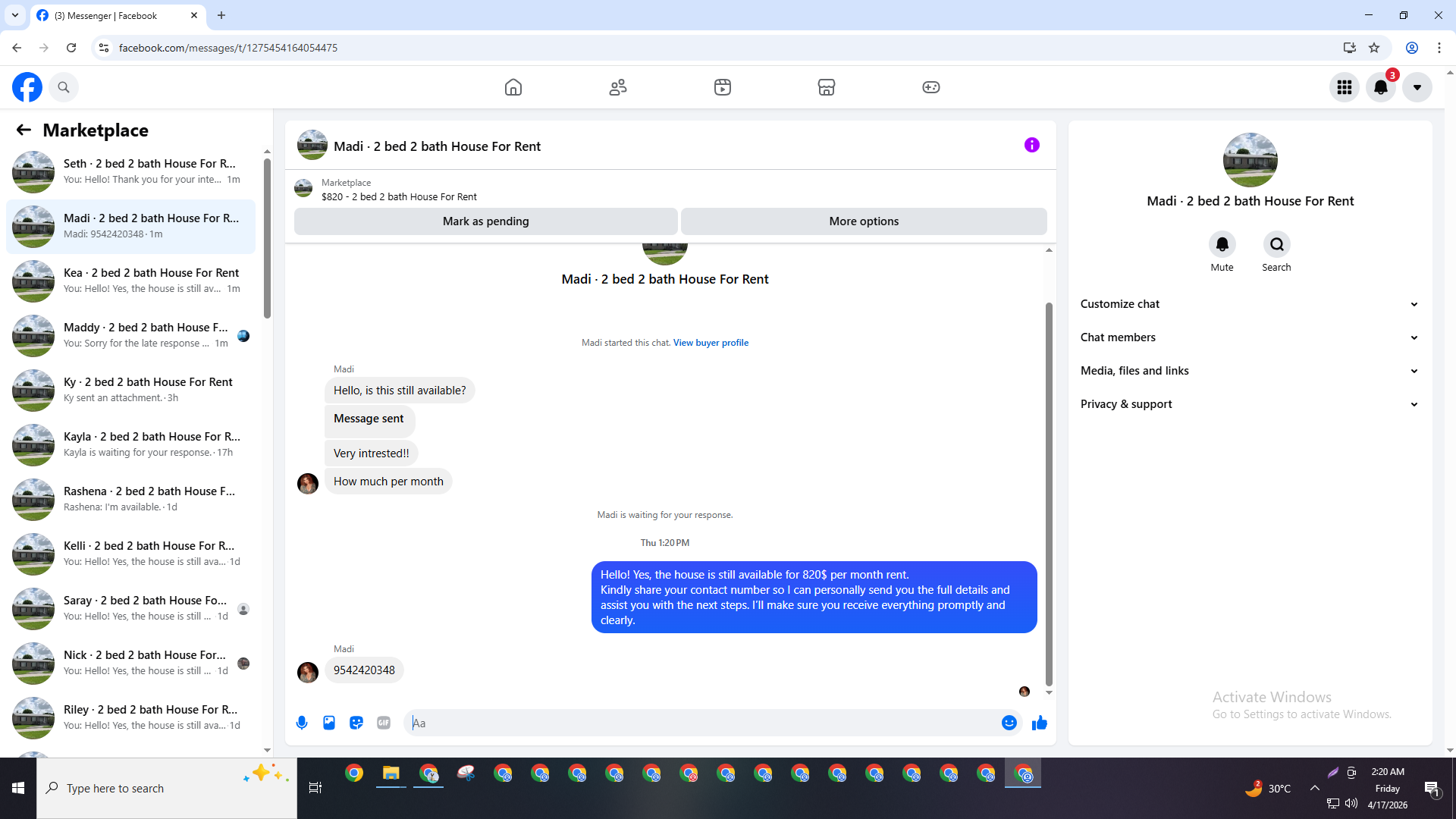Screen dimensions: 1456x819
Task: Open Ky conversation with attachment
Action: [130, 391]
